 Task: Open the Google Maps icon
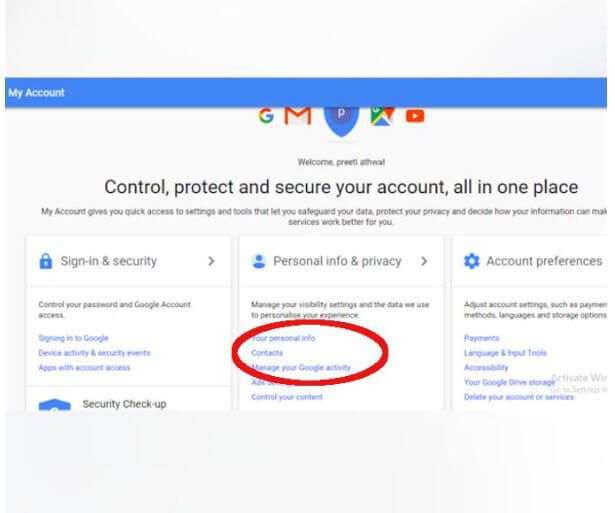tap(382, 116)
